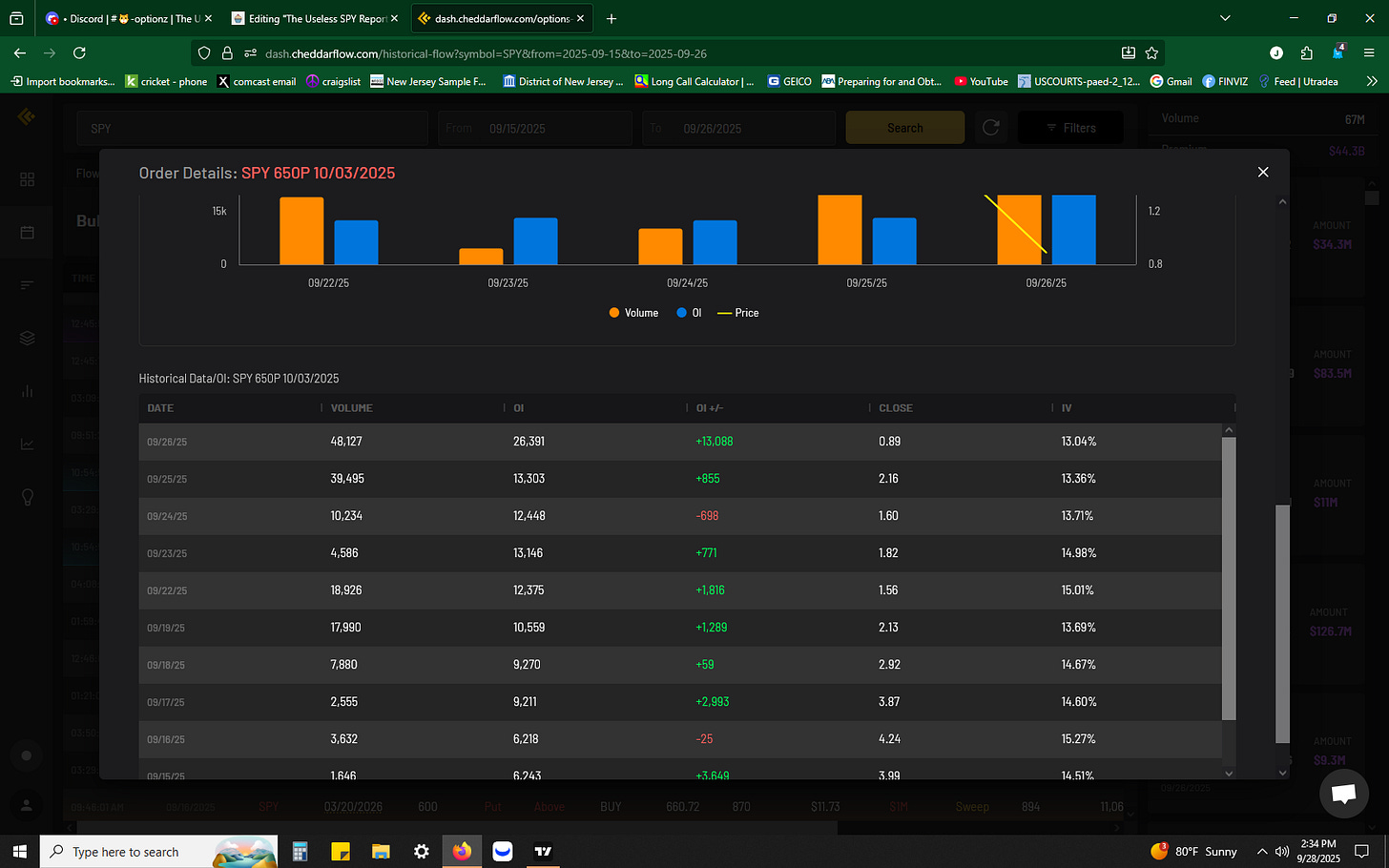Screen dimensions: 1389x868
Task: Open the tracking protection shield icon
Action: pyautogui.click(x=204, y=53)
